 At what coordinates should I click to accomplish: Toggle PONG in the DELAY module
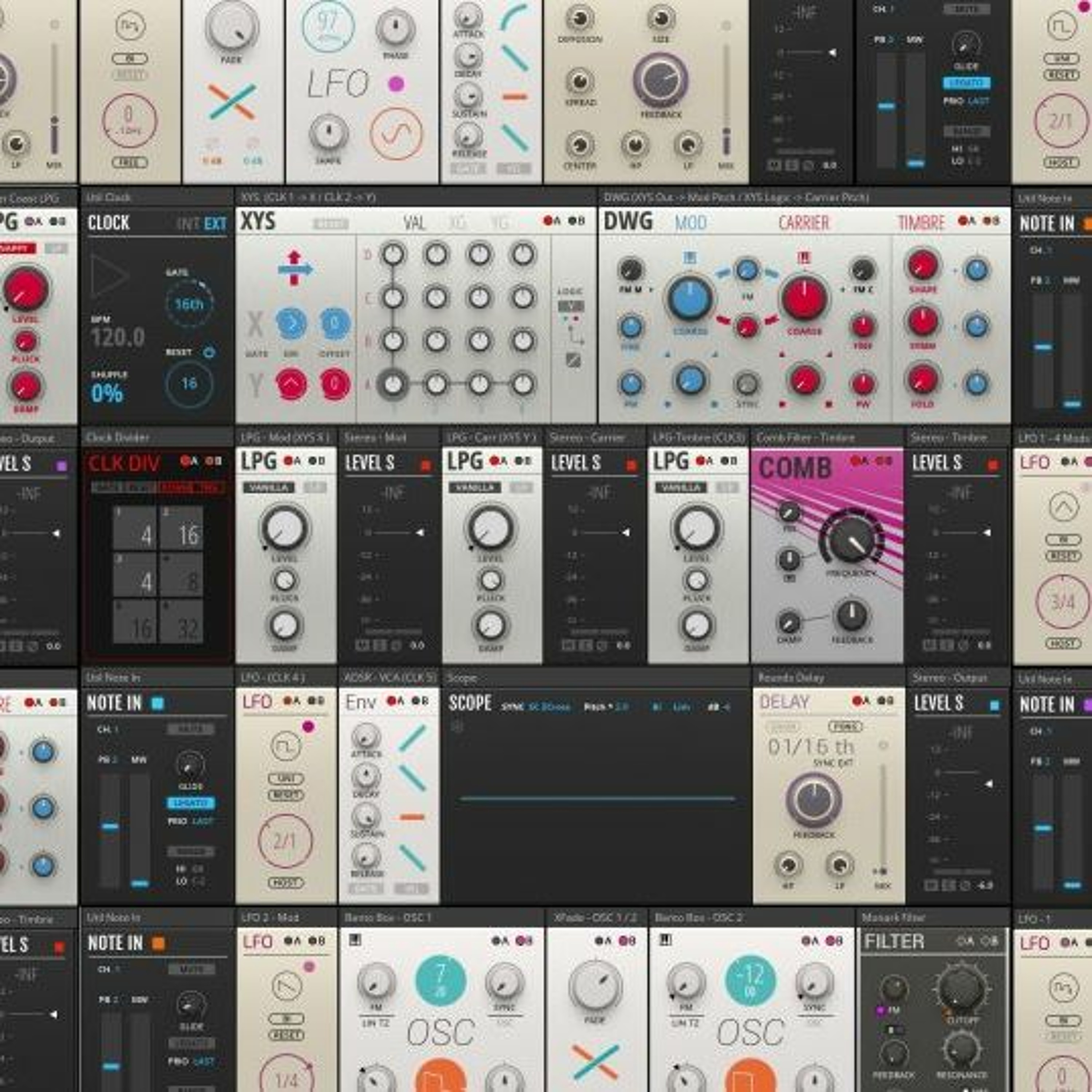(846, 726)
